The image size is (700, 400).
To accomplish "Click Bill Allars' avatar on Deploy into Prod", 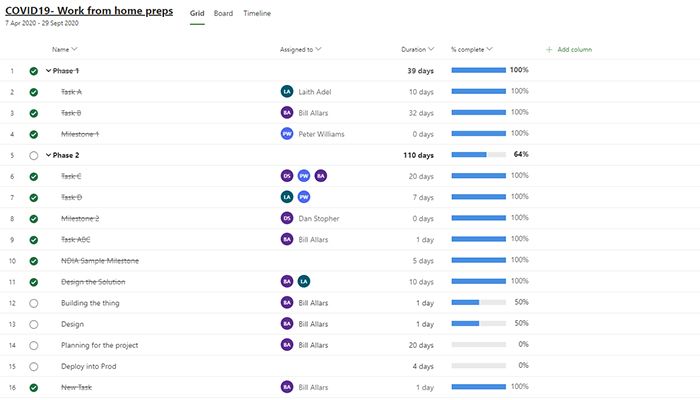I will [288, 365].
